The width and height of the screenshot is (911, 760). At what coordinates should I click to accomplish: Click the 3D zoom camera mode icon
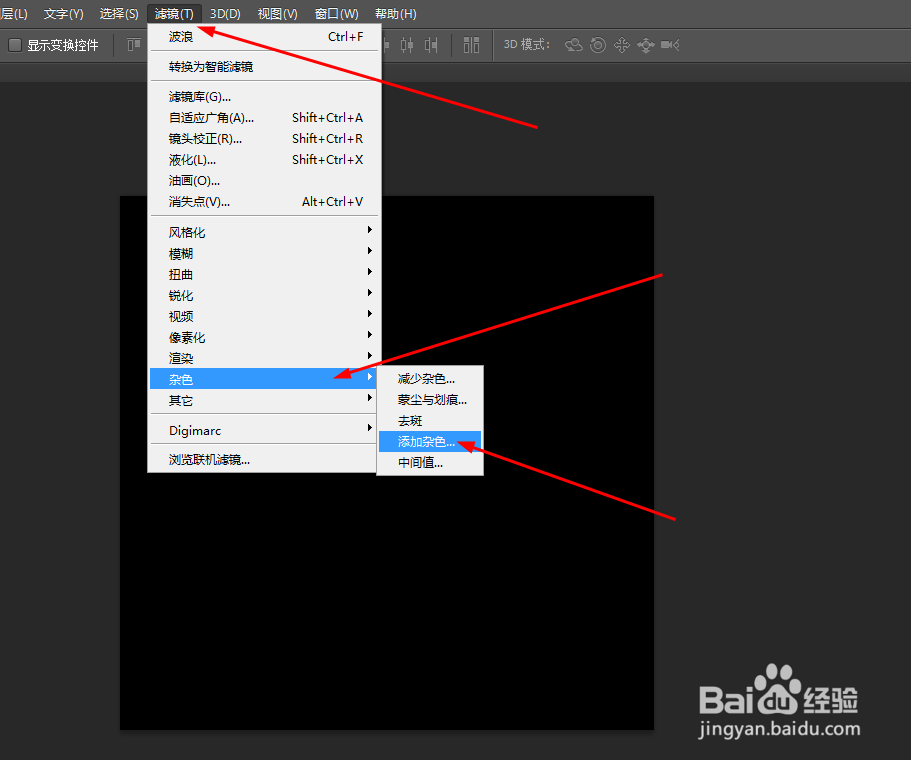670,45
